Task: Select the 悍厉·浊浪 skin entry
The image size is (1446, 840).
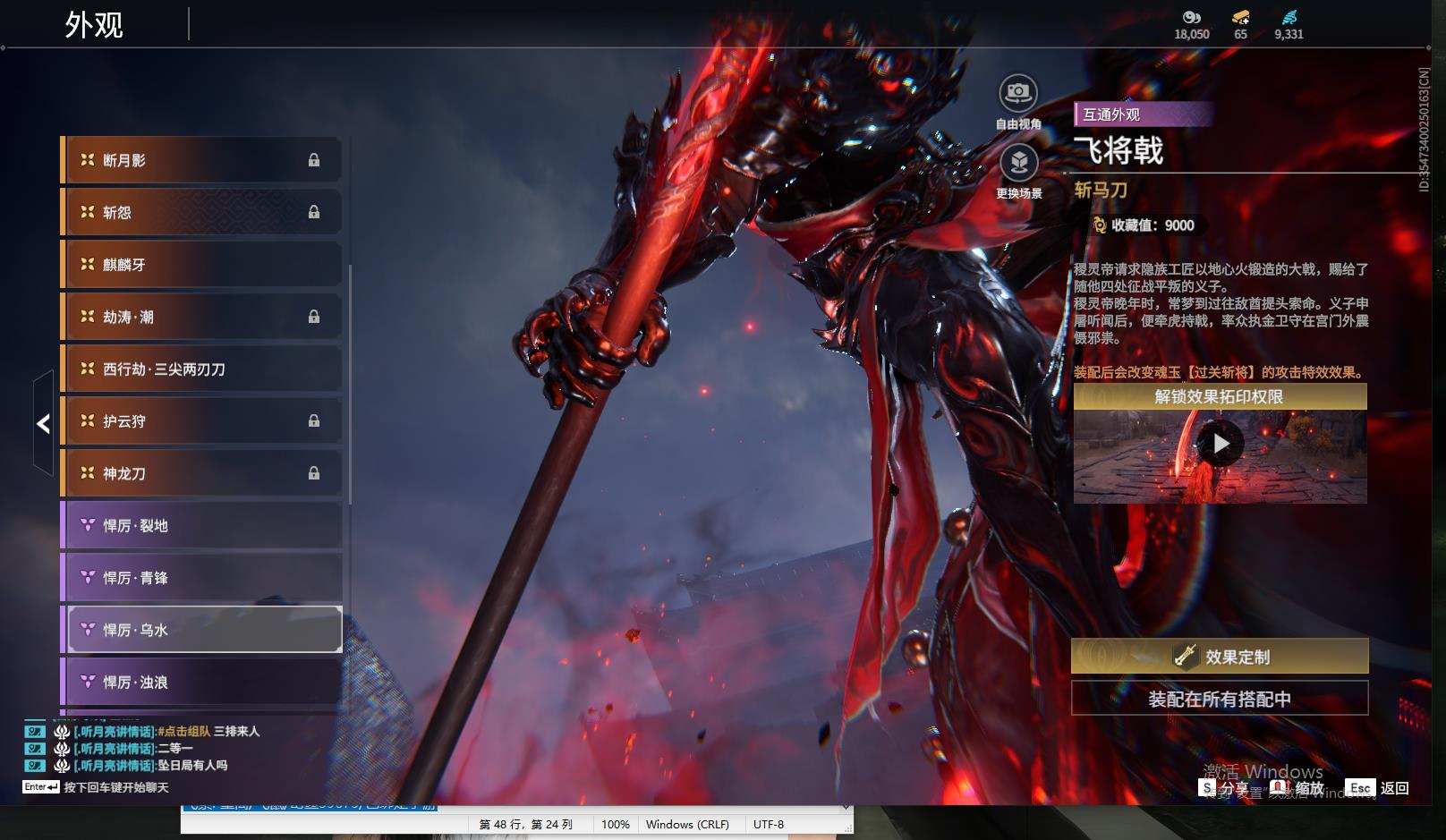Action: coord(201,682)
